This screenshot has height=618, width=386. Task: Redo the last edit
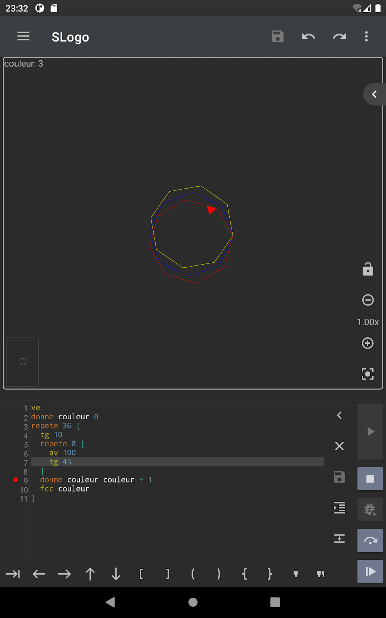(x=339, y=37)
